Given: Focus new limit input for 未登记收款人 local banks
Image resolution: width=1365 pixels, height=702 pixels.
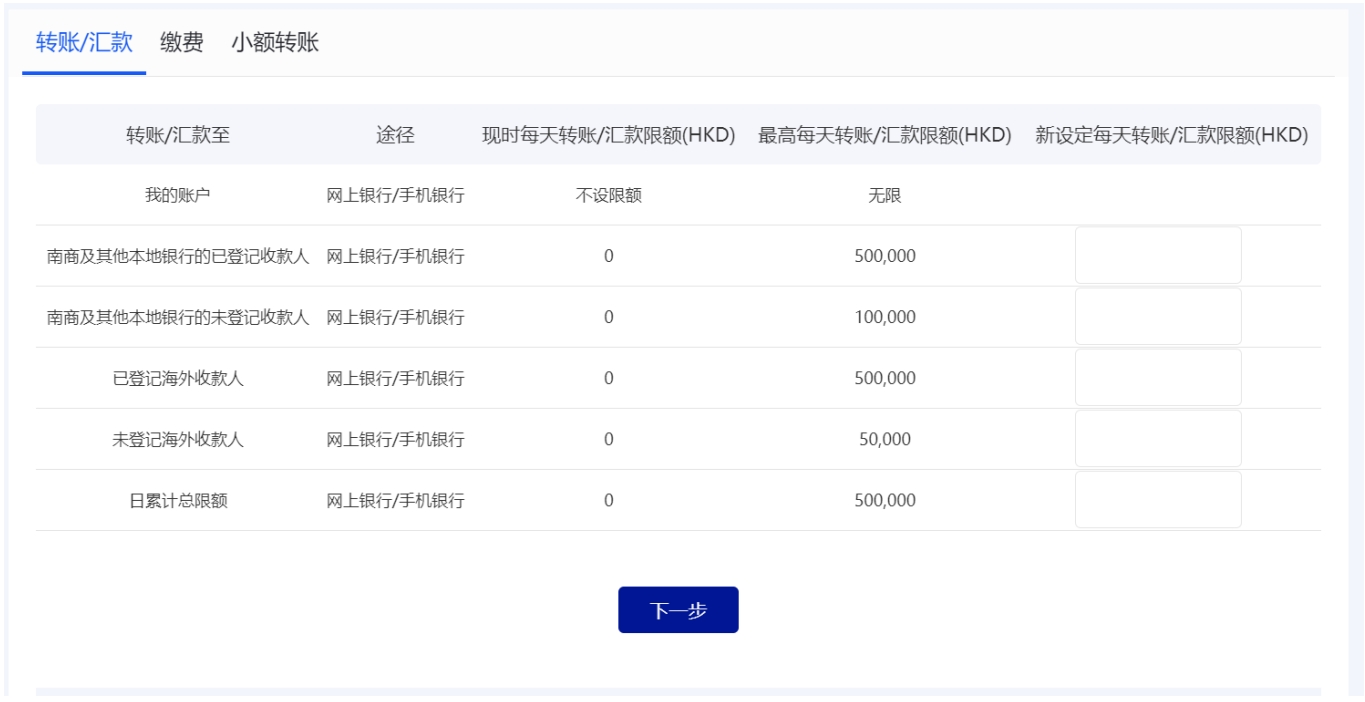Looking at the screenshot, I should click(x=1157, y=317).
